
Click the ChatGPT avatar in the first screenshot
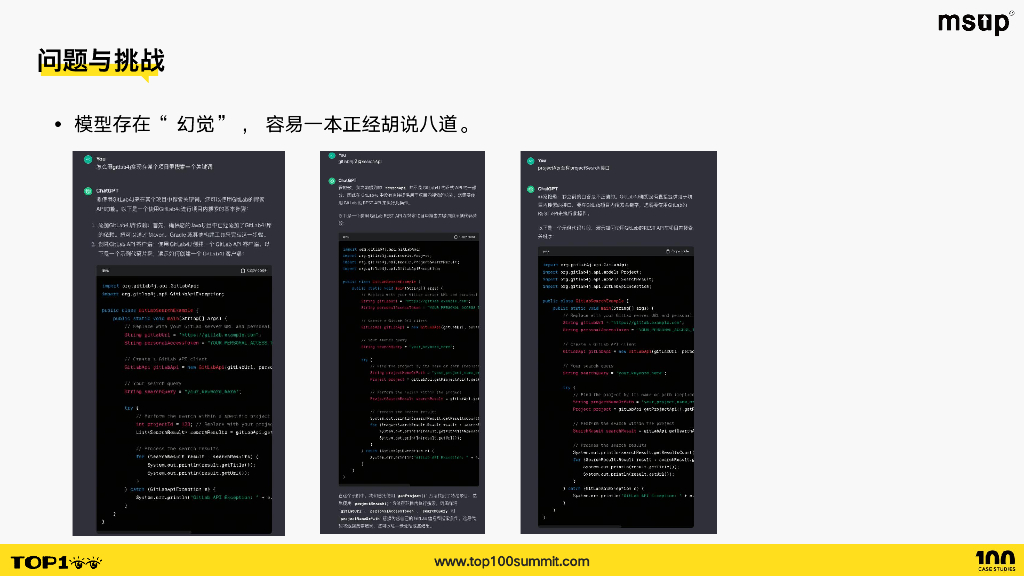pyautogui.click(x=88, y=189)
